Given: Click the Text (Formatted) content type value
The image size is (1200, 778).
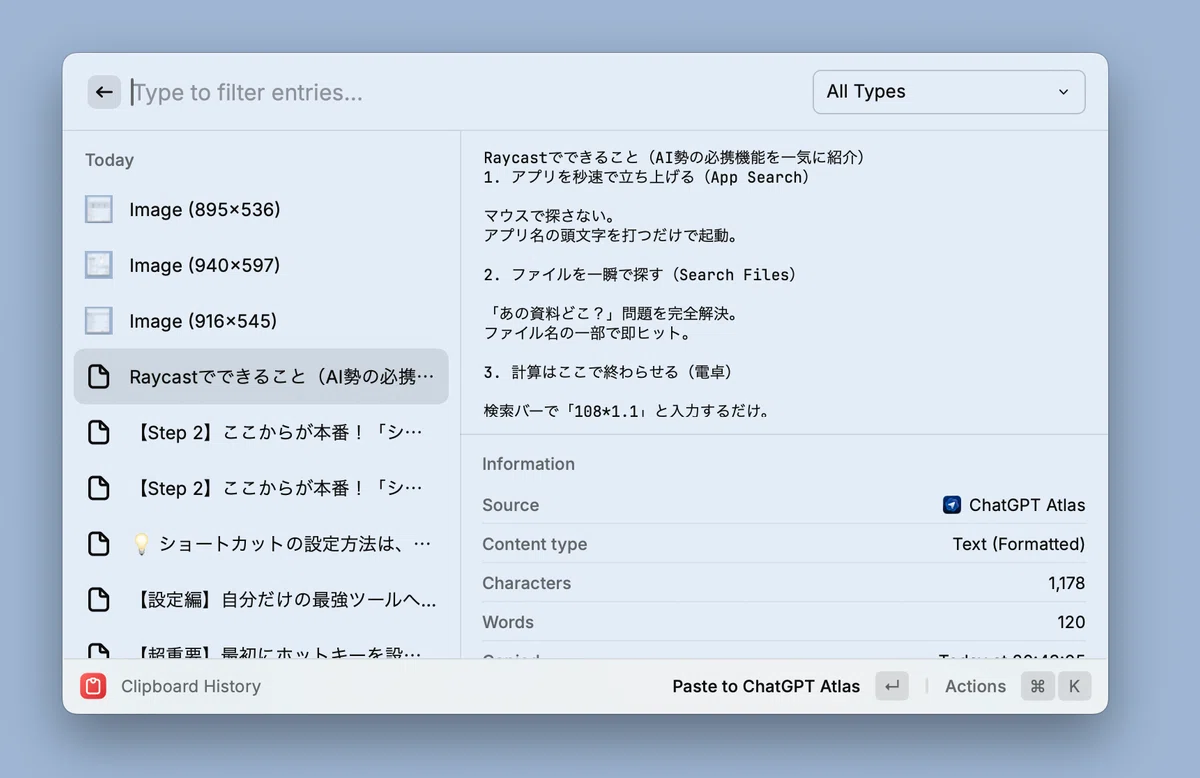Looking at the screenshot, I should [1018, 544].
